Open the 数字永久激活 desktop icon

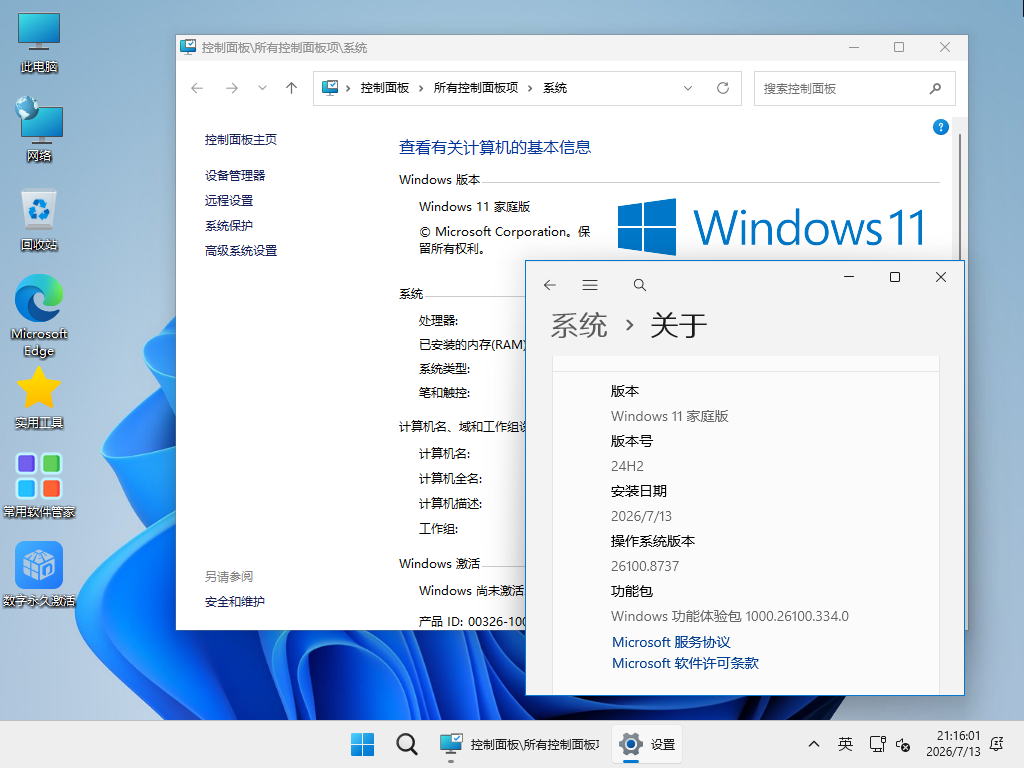[x=39, y=574]
